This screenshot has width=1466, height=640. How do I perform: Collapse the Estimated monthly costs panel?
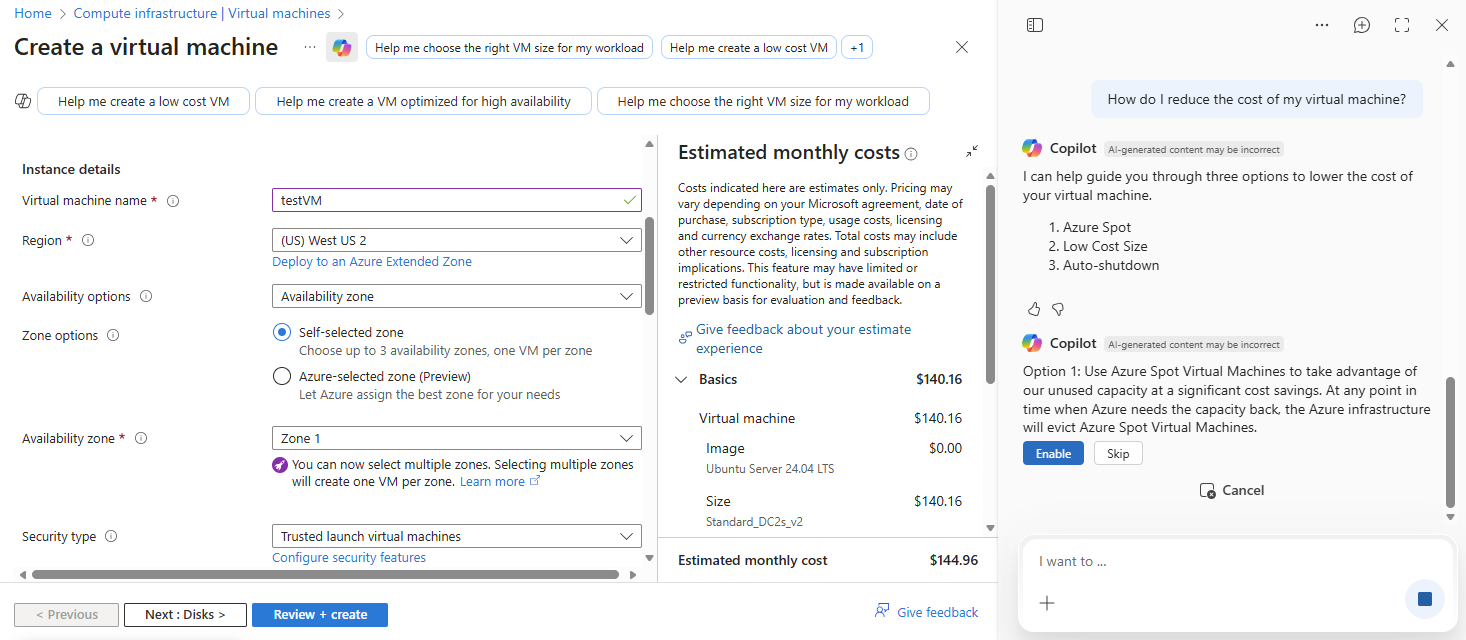(972, 152)
